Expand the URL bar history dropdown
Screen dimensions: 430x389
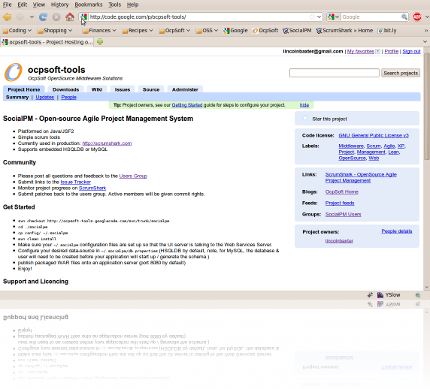click(319, 17)
